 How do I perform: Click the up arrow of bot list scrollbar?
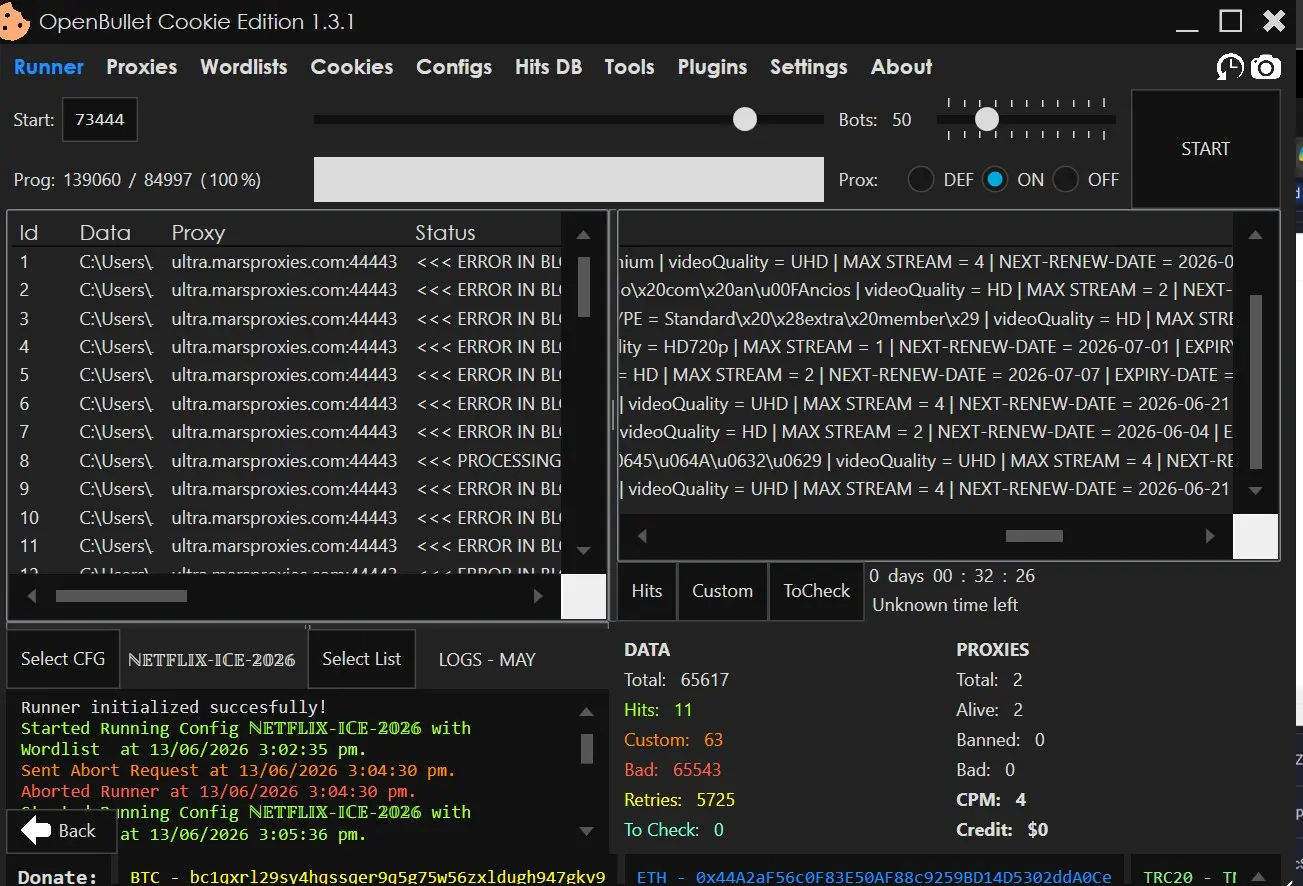point(584,235)
